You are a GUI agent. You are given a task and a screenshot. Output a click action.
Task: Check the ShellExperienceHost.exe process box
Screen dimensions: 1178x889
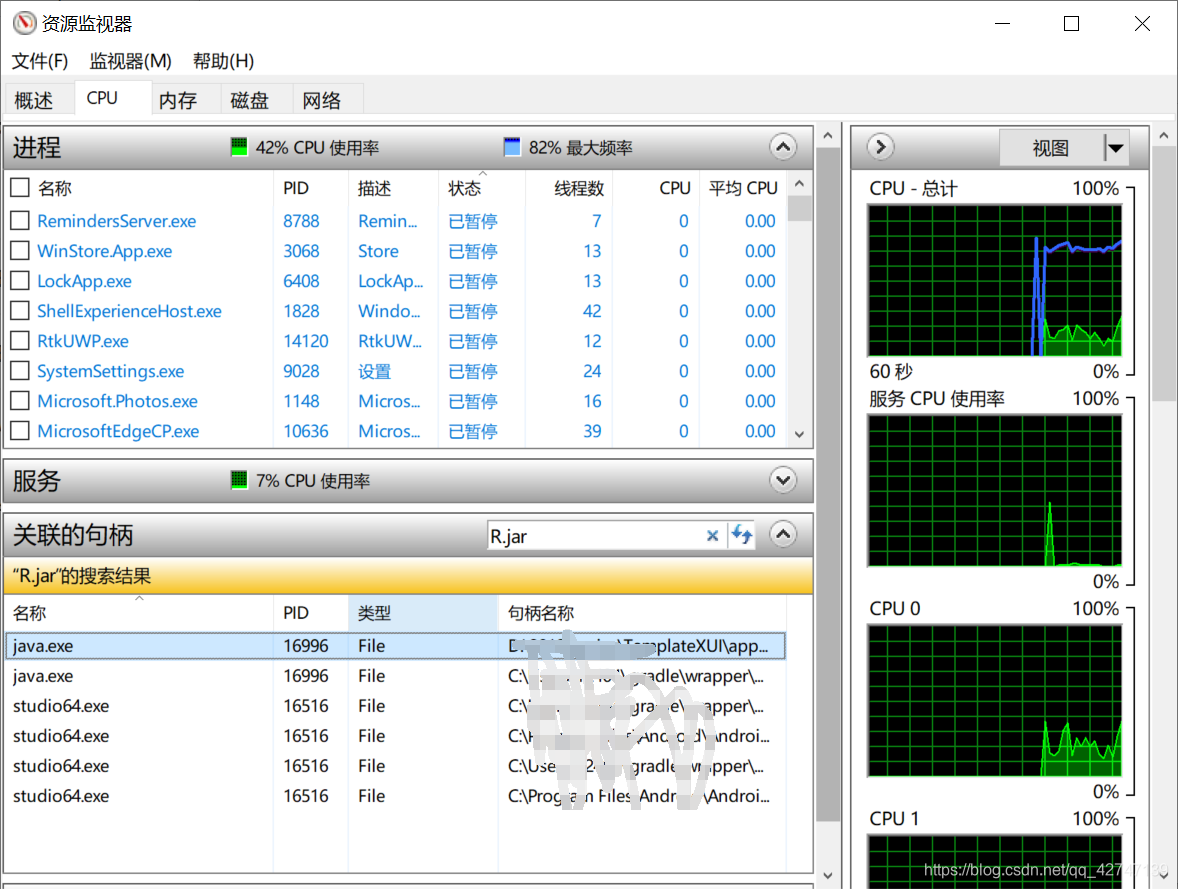[x=20, y=311]
